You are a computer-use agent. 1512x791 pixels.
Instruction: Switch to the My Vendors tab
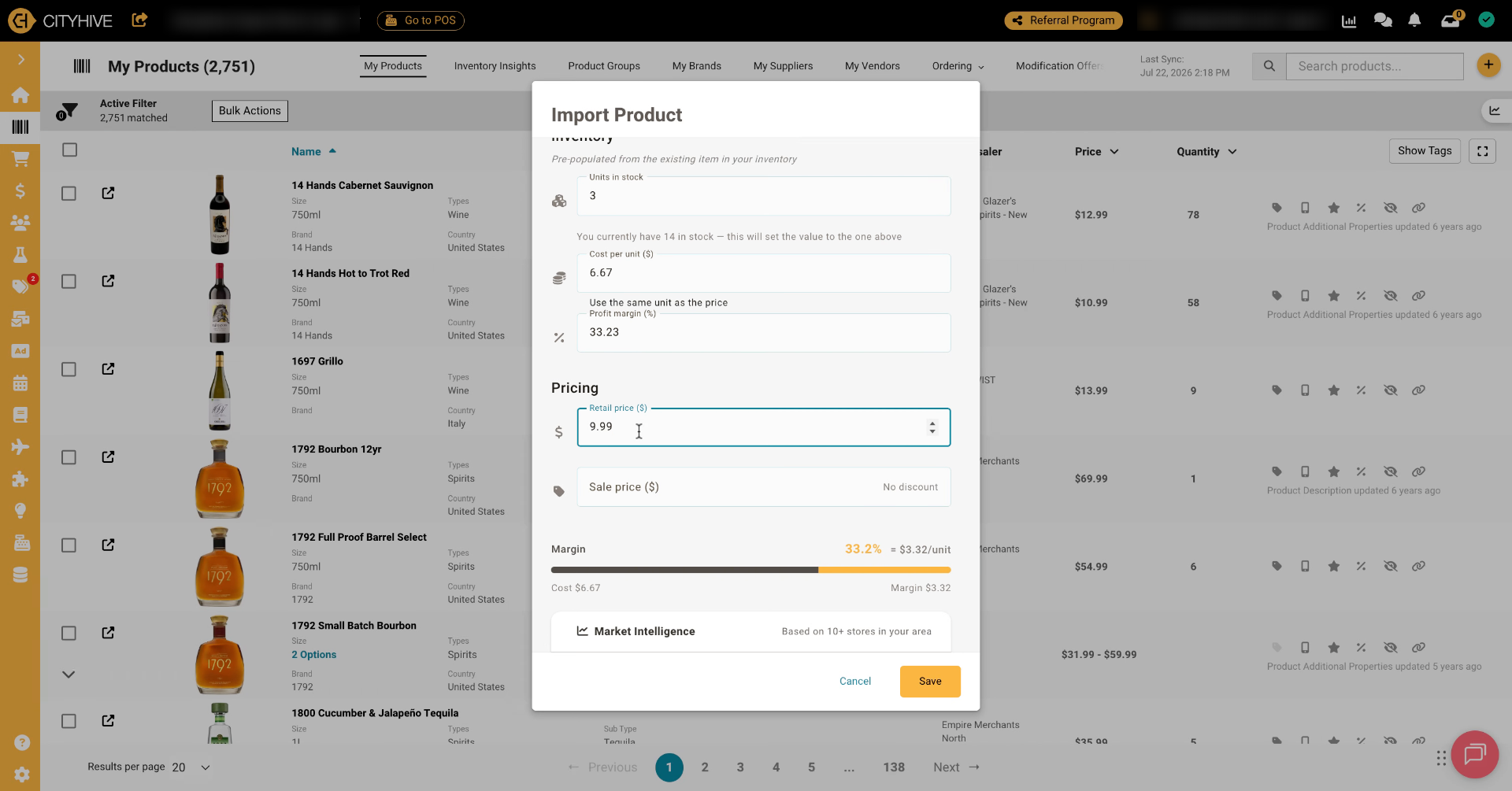pos(873,66)
